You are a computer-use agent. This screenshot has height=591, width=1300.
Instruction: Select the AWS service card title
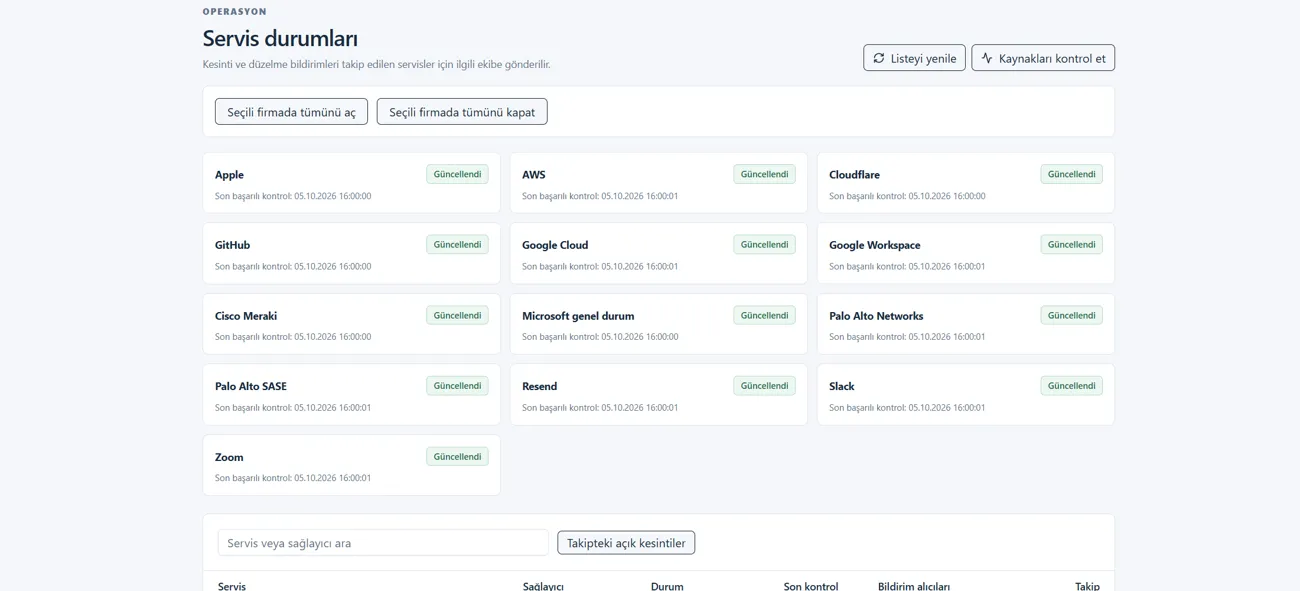click(534, 175)
